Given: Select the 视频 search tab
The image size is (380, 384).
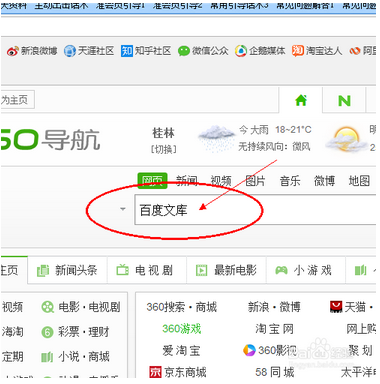Looking at the screenshot, I should pos(221,181).
